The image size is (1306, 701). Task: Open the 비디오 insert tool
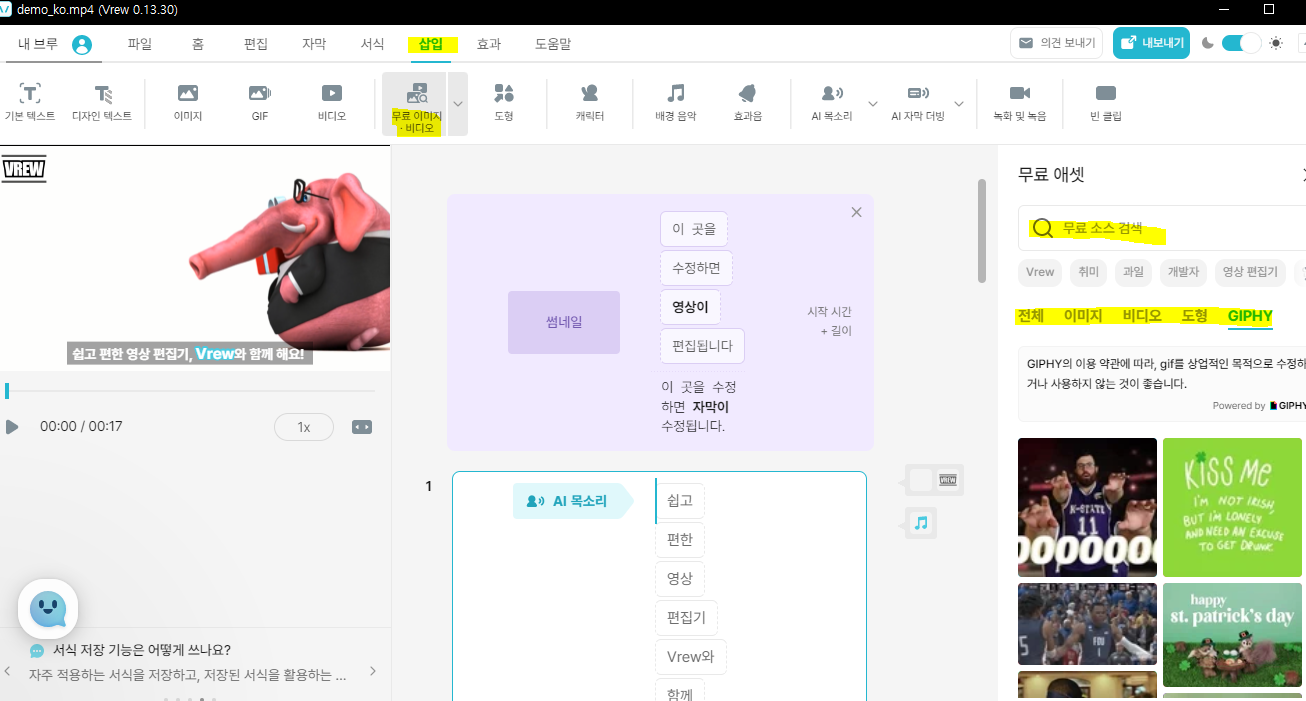(x=330, y=103)
